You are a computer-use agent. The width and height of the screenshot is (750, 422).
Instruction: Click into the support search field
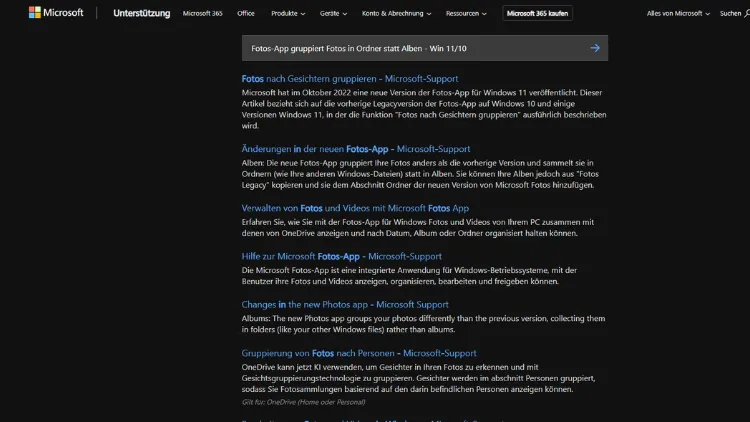pyautogui.click(x=410, y=48)
